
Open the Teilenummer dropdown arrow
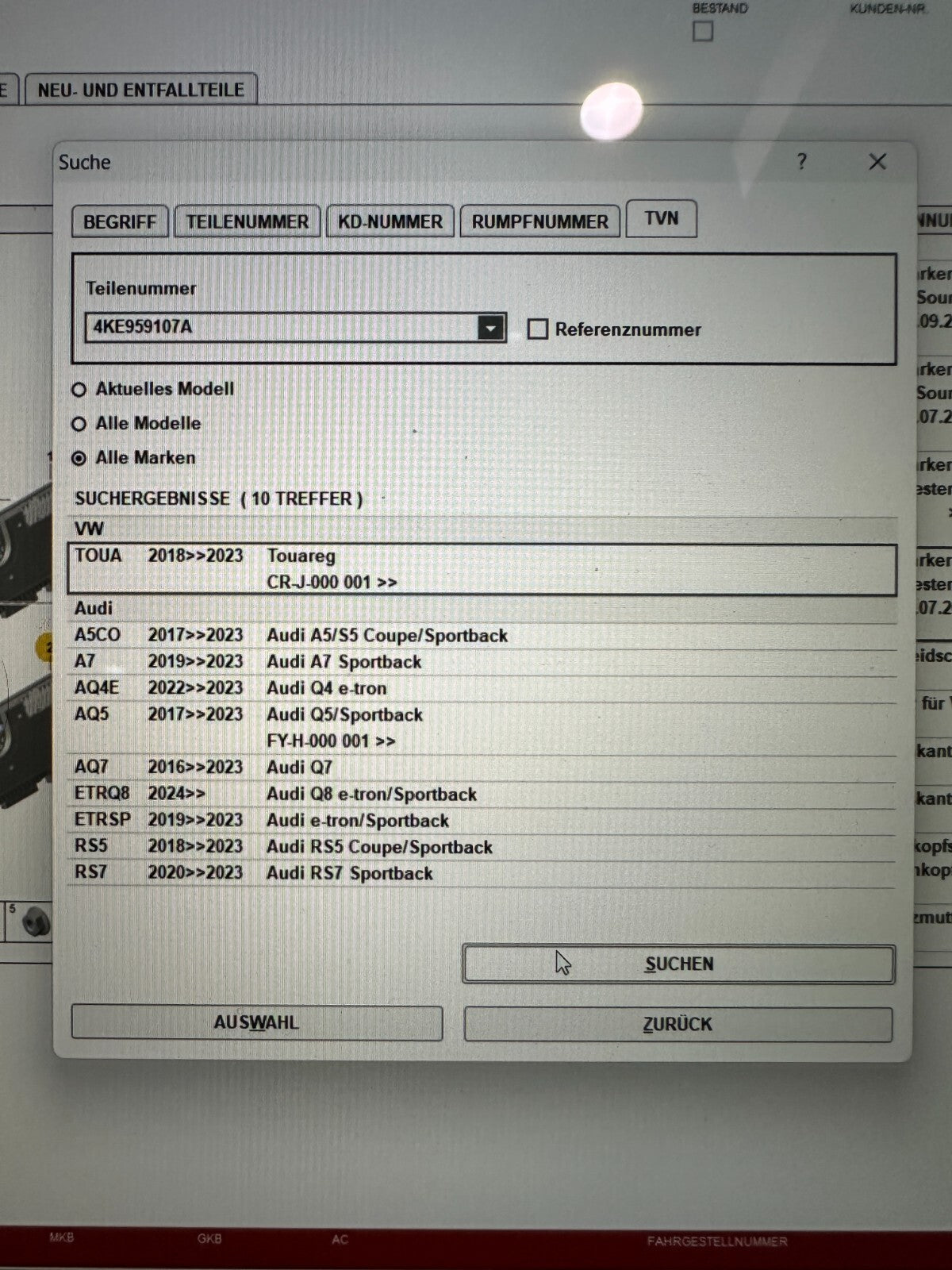[x=491, y=327]
